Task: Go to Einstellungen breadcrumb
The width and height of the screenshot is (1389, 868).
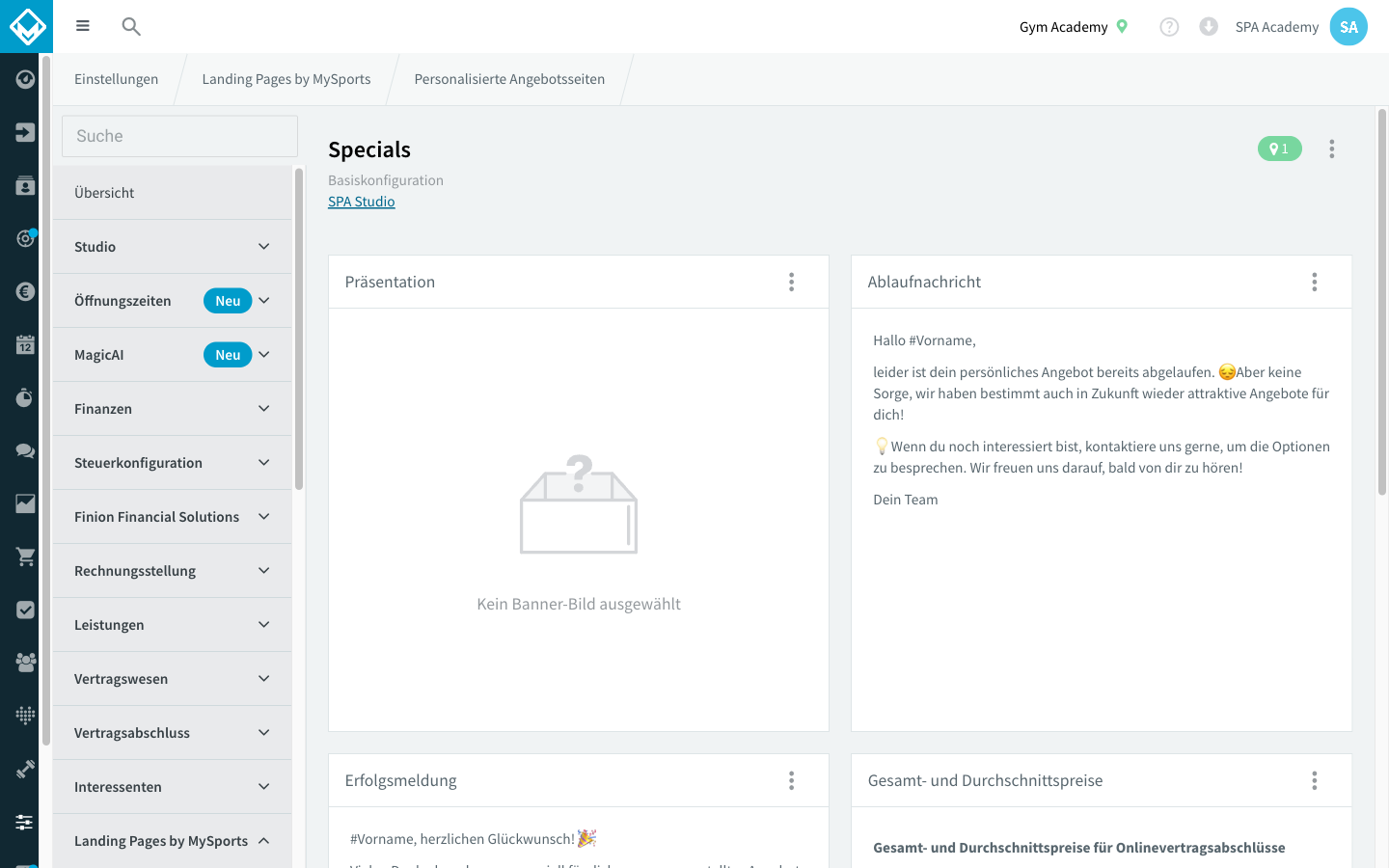Action: point(116,79)
